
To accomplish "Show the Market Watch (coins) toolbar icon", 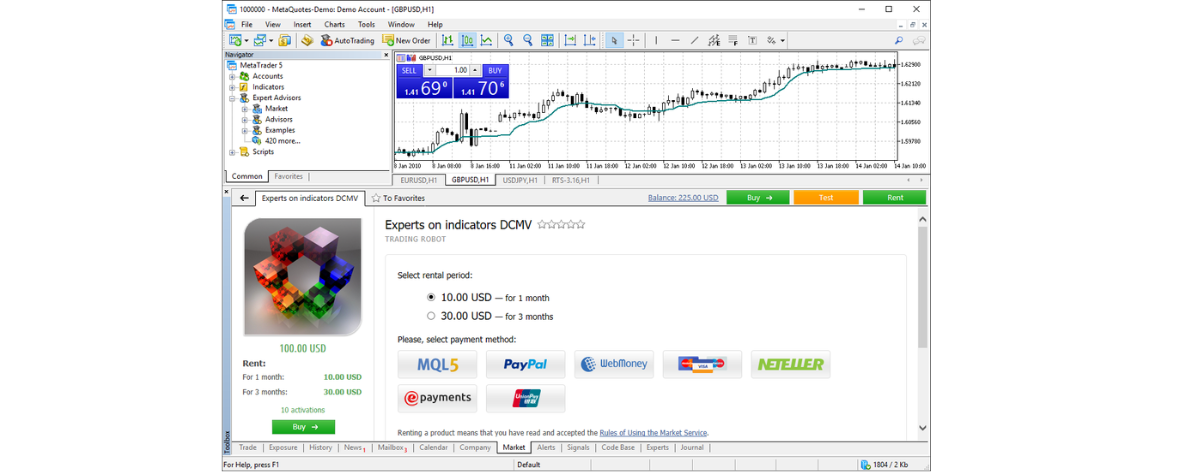I will 285,40.
